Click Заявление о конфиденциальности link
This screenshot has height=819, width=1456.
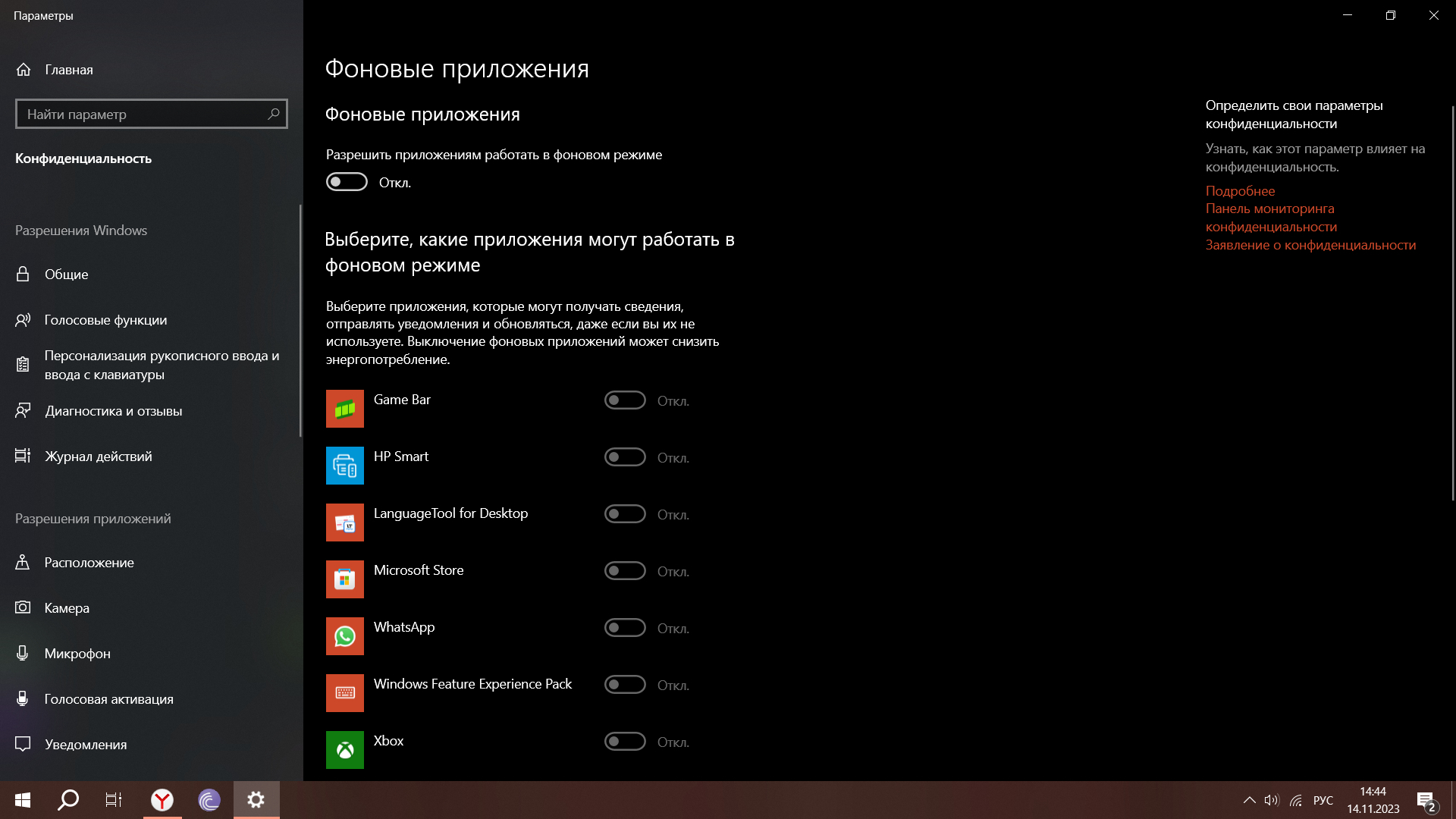point(1310,243)
